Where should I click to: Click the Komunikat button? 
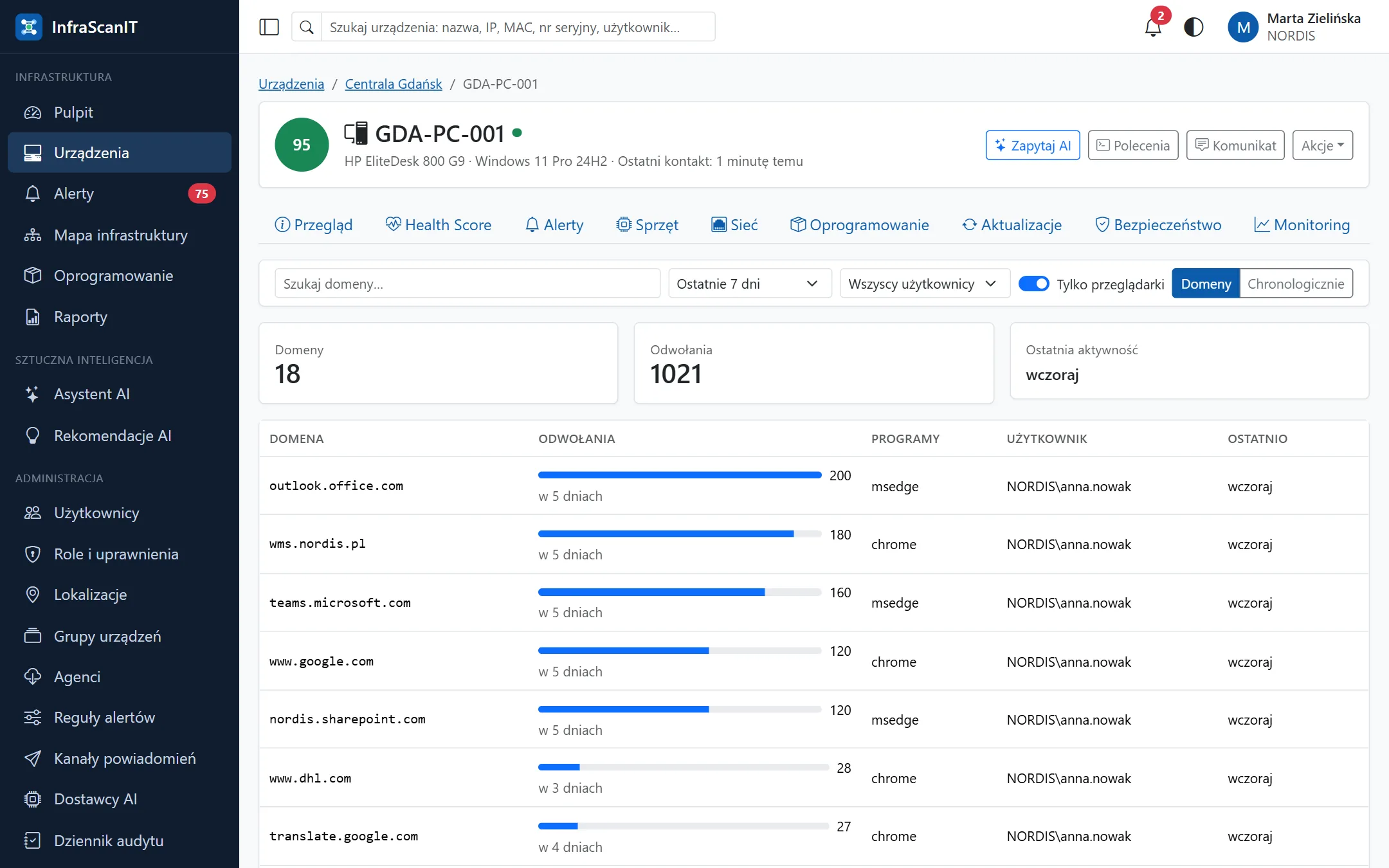(1235, 145)
